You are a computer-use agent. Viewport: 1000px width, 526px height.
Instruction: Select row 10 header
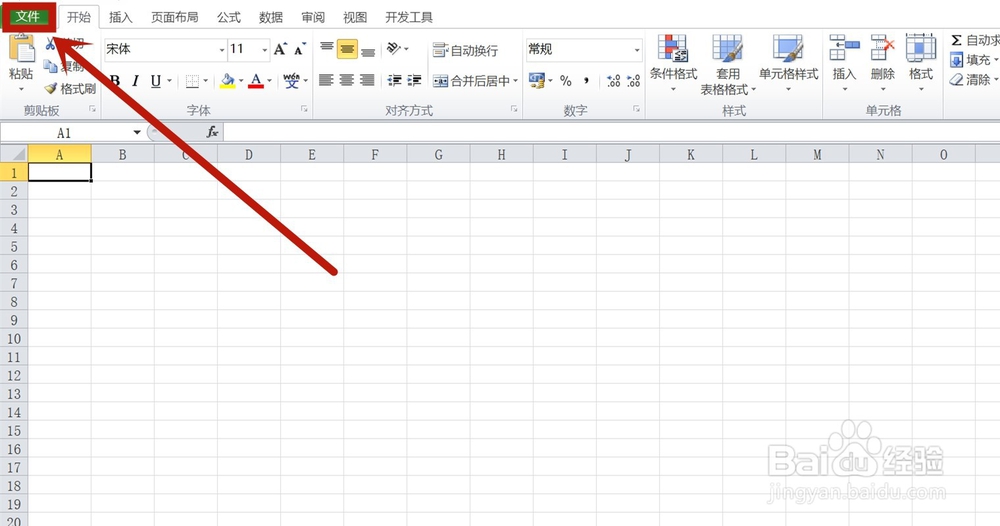click(14, 339)
